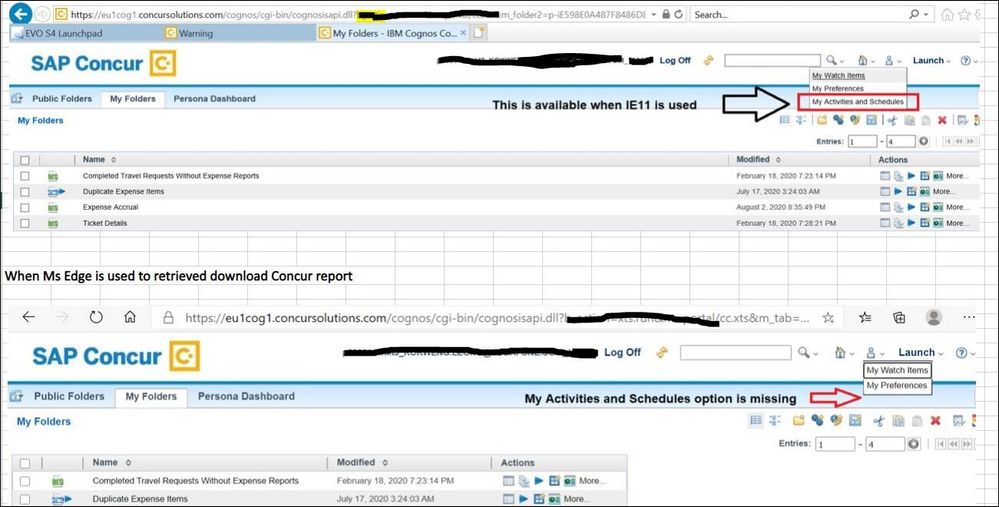Image resolution: width=999 pixels, height=507 pixels.
Task: Click the Edge refresh button
Action: (96, 317)
